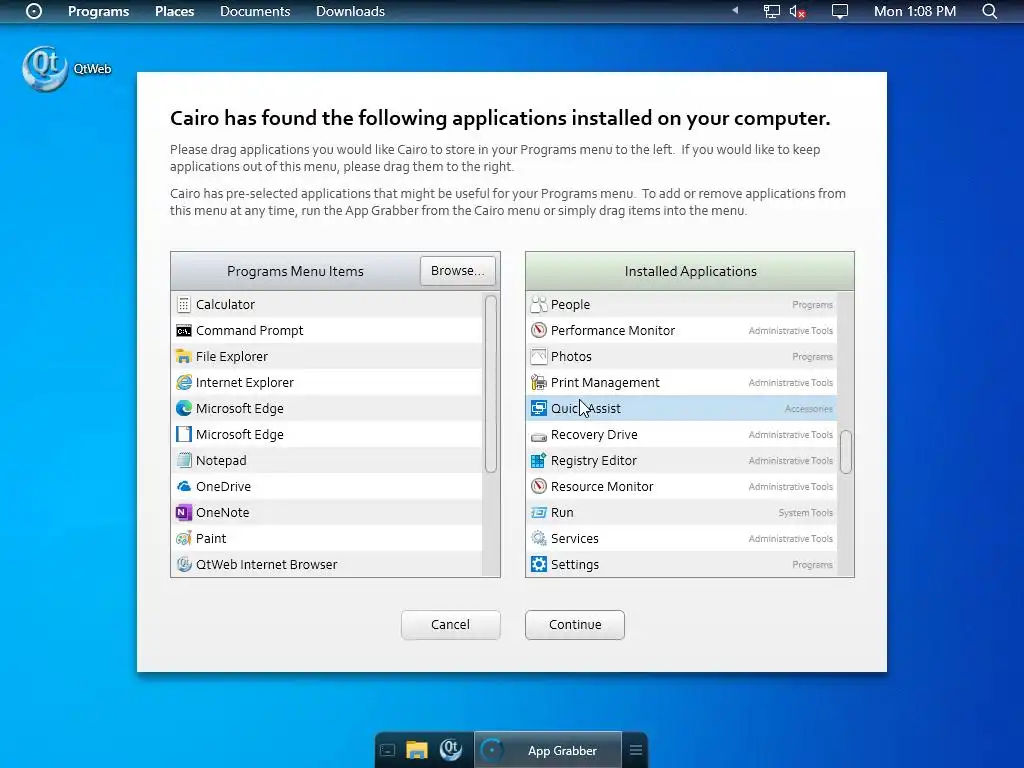Click the "Recovery Drive" text label
Screen dimensions: 1024x768
(x=594, y=434)
